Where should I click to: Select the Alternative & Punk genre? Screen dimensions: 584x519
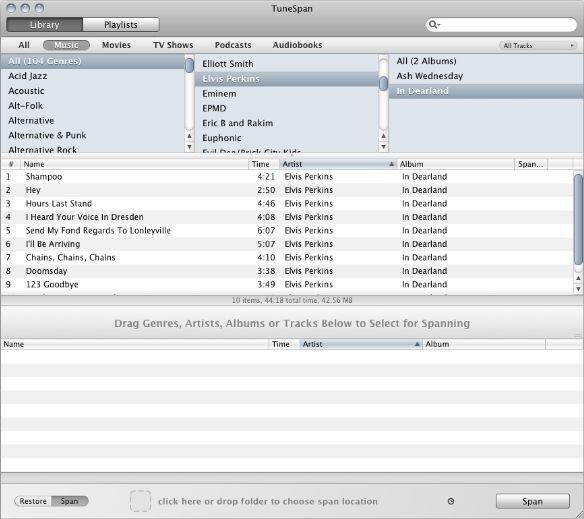(x=92, y=135)
